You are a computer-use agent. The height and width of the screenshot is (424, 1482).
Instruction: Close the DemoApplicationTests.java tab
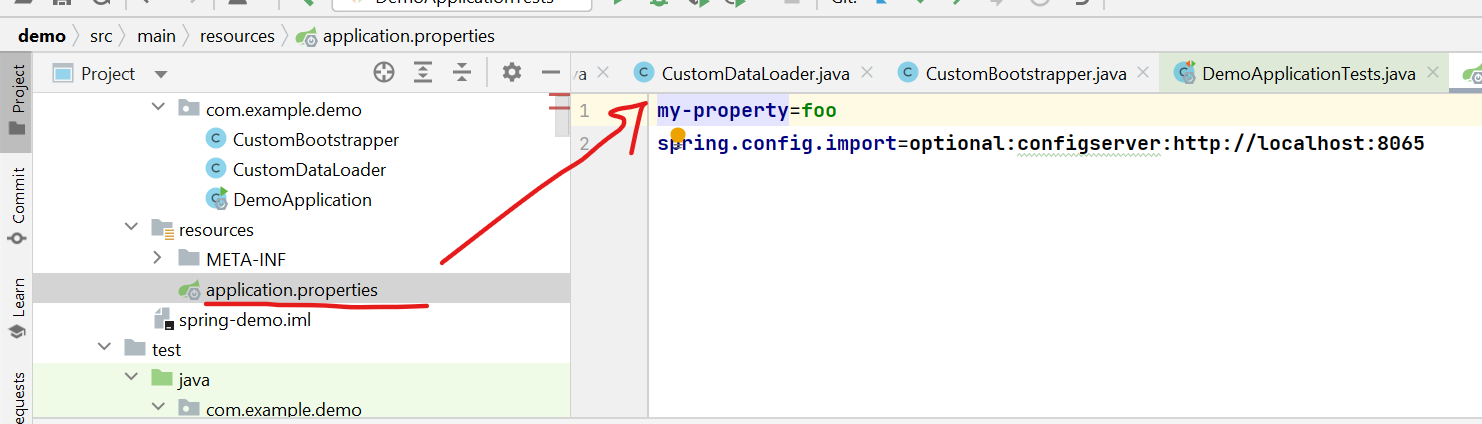[x=1433, y=72]
